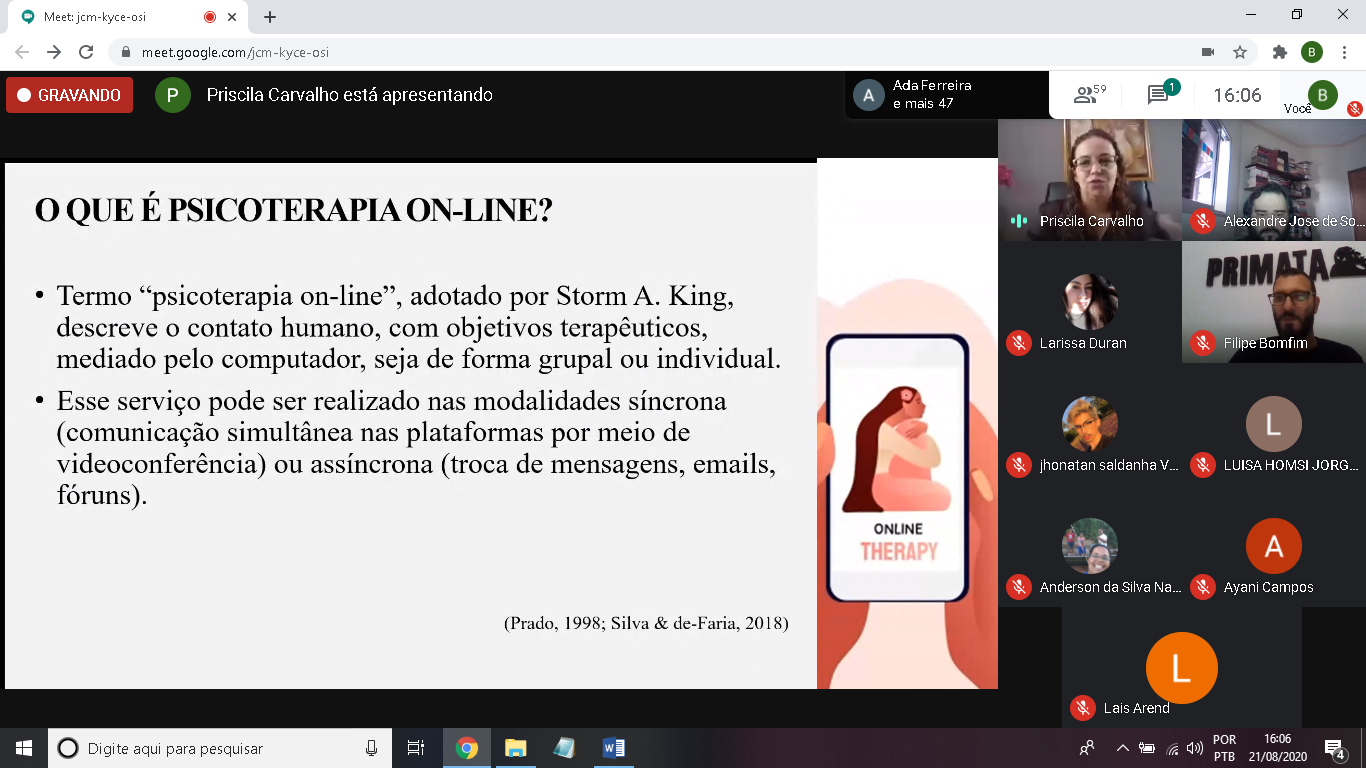The width and height of the screenshot is (1366, 768).
Task: Expand the hidden system tray icons chevron
Action: pos(1122,748)
